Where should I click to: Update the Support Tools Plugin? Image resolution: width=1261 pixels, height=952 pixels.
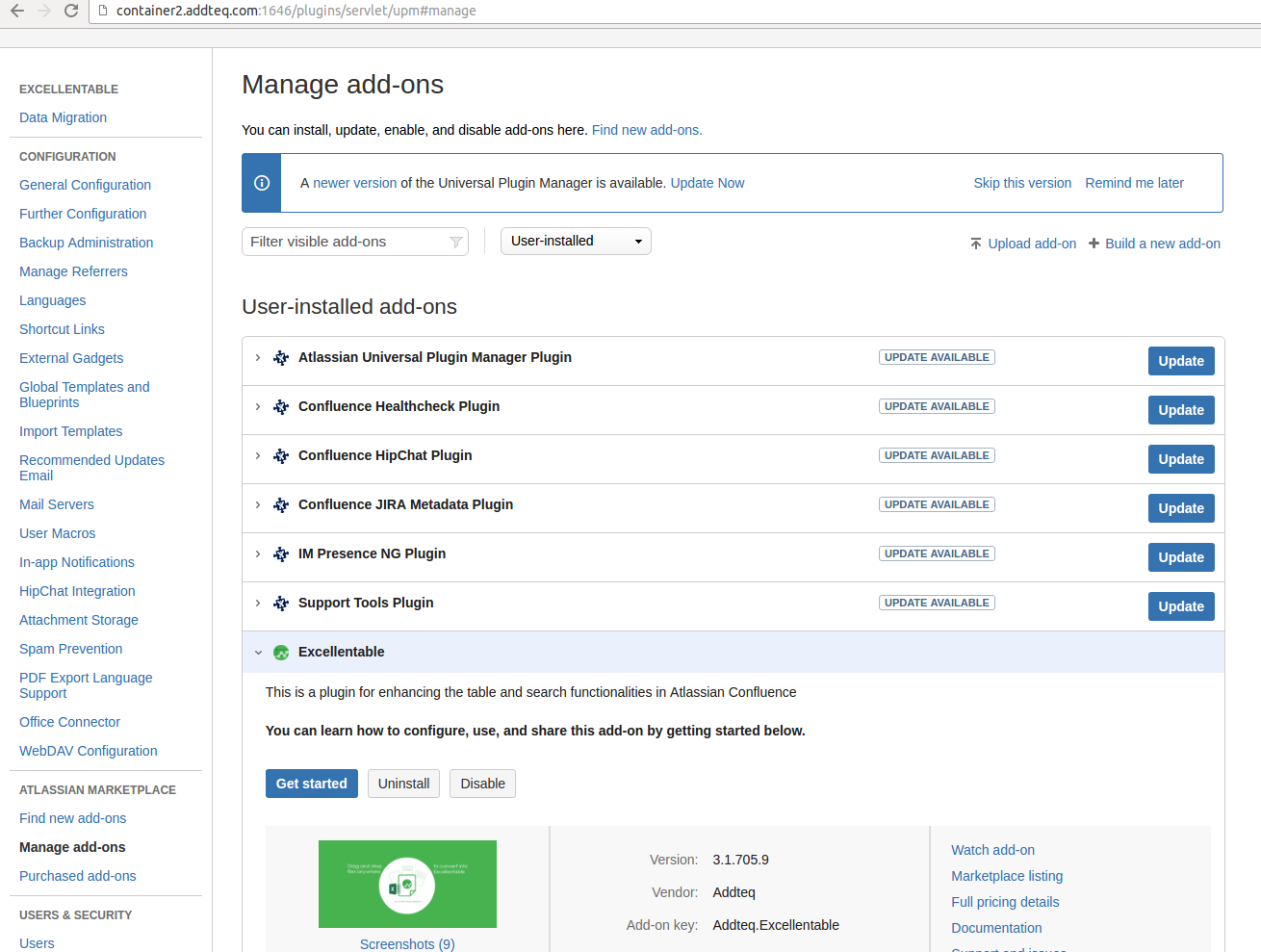tap(1181, 606)
